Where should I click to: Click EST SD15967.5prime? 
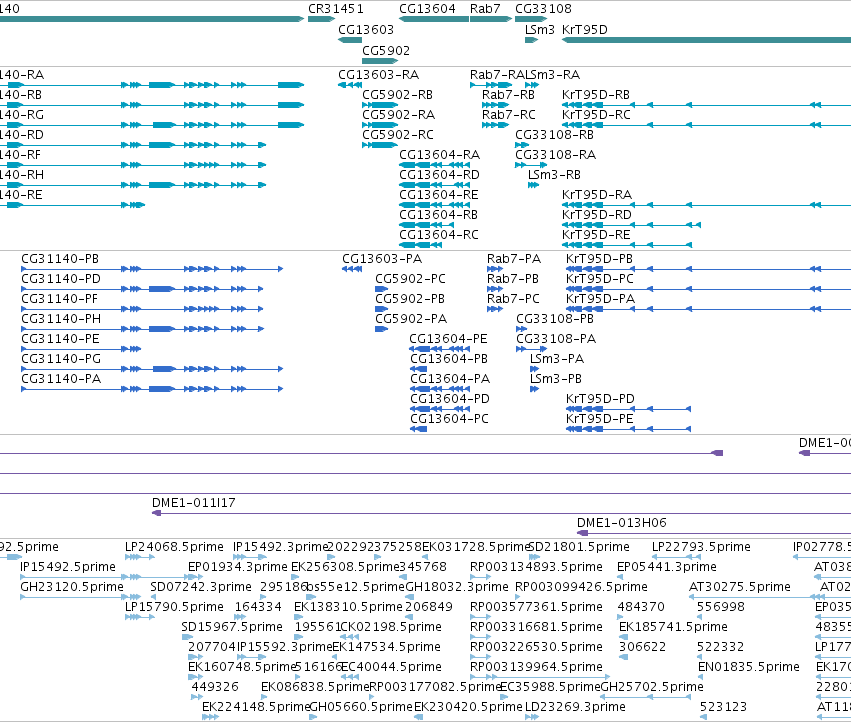point(187,637)
